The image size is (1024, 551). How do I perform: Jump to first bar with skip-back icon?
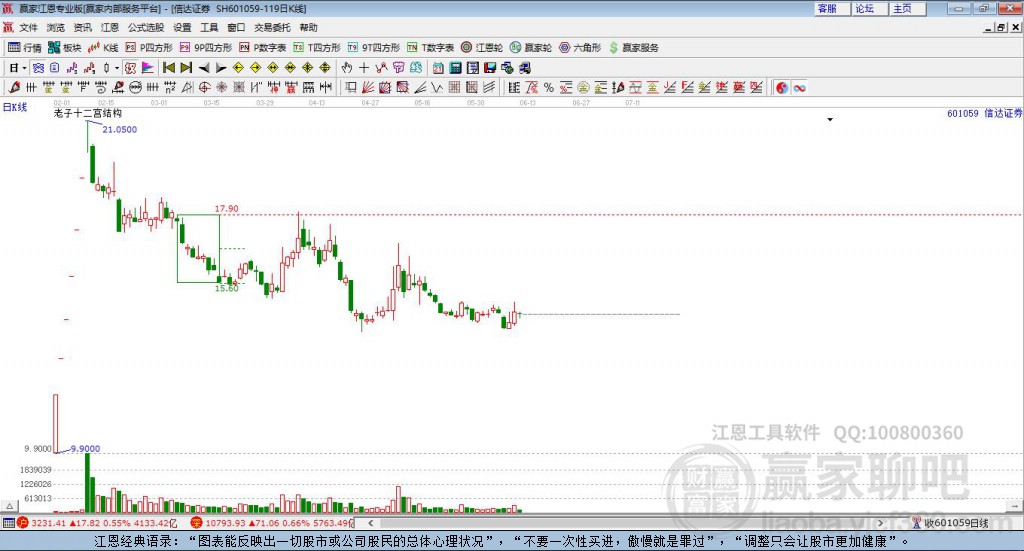coord(169,68)
